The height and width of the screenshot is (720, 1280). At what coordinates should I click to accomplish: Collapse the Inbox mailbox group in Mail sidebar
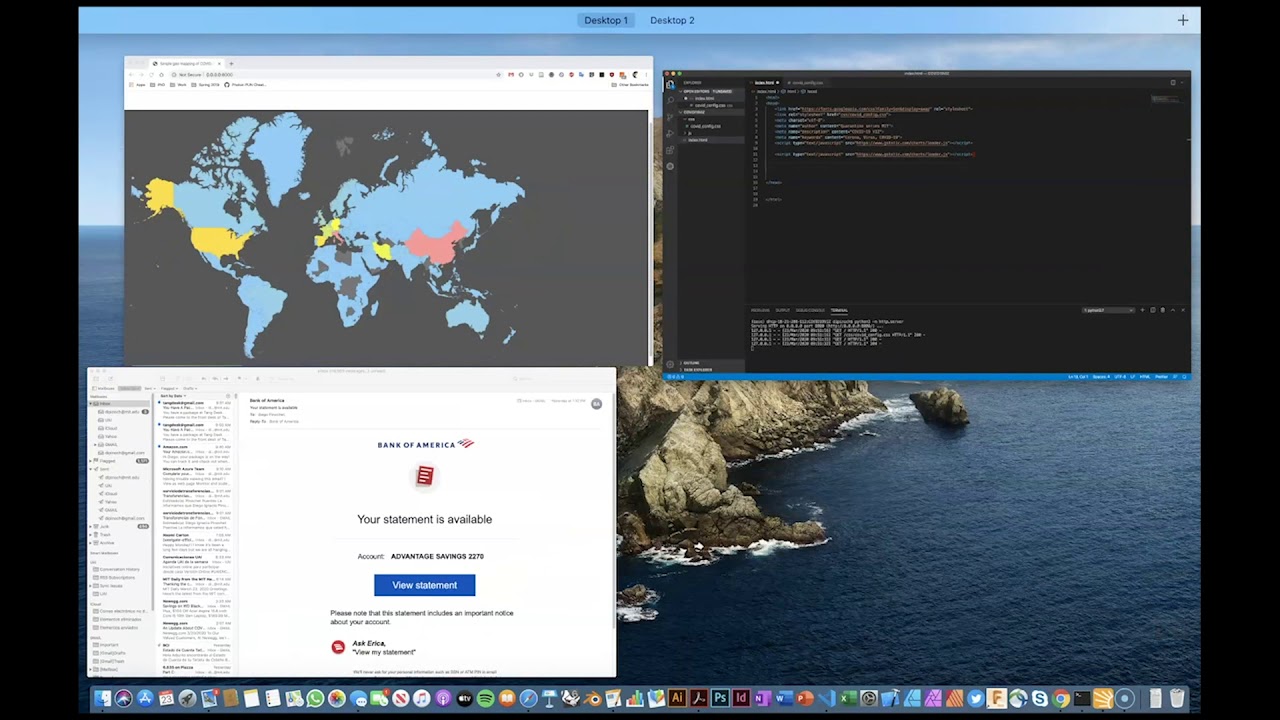(x=91, y=404)
